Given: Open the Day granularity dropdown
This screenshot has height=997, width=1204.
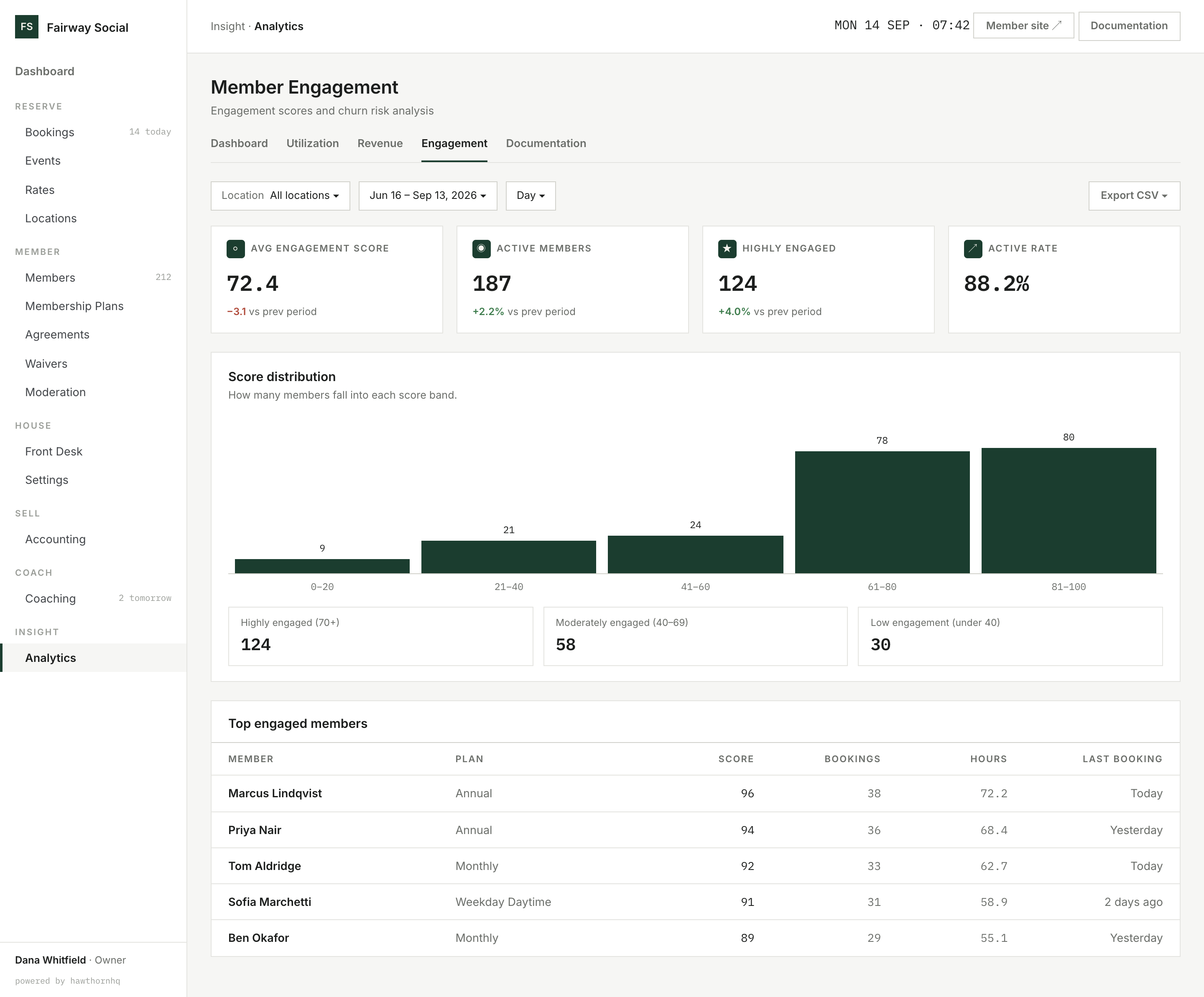Looking at the screenshot, I should 531,196.
